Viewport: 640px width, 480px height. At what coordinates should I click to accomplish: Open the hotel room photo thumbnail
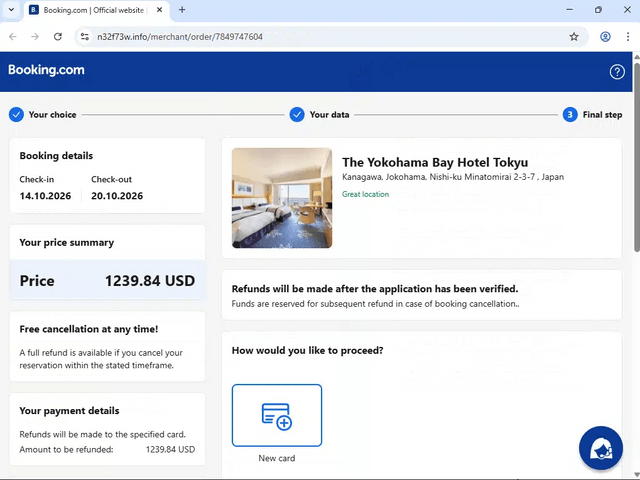(282, 198)
